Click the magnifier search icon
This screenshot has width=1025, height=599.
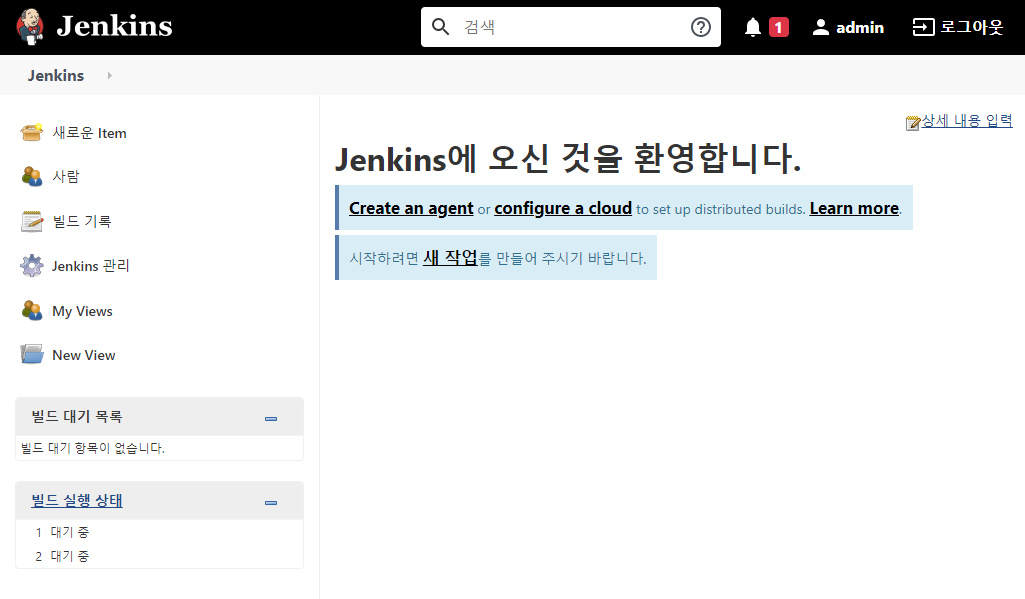(x=441, y=27)
